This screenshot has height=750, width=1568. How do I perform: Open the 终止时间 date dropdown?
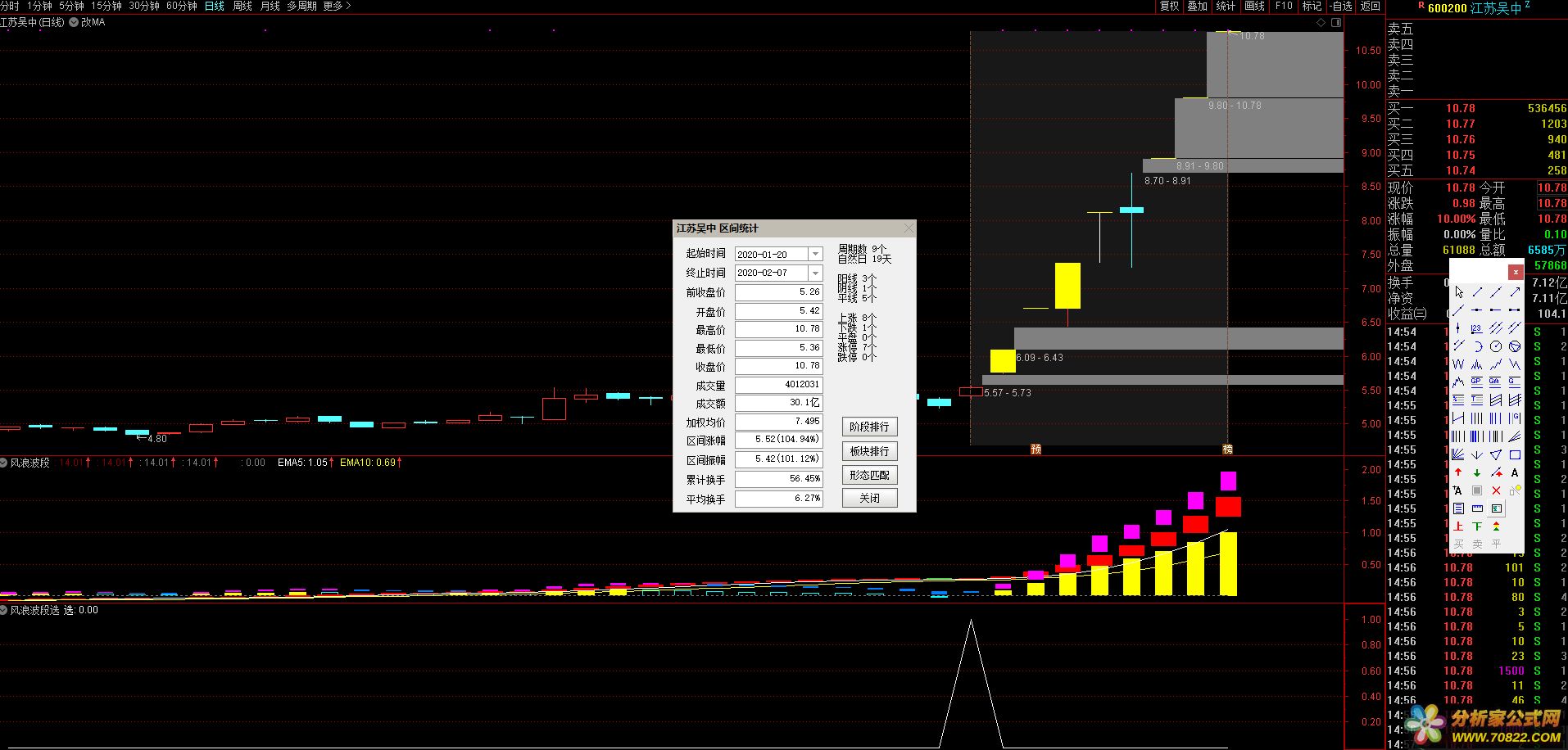815,273
